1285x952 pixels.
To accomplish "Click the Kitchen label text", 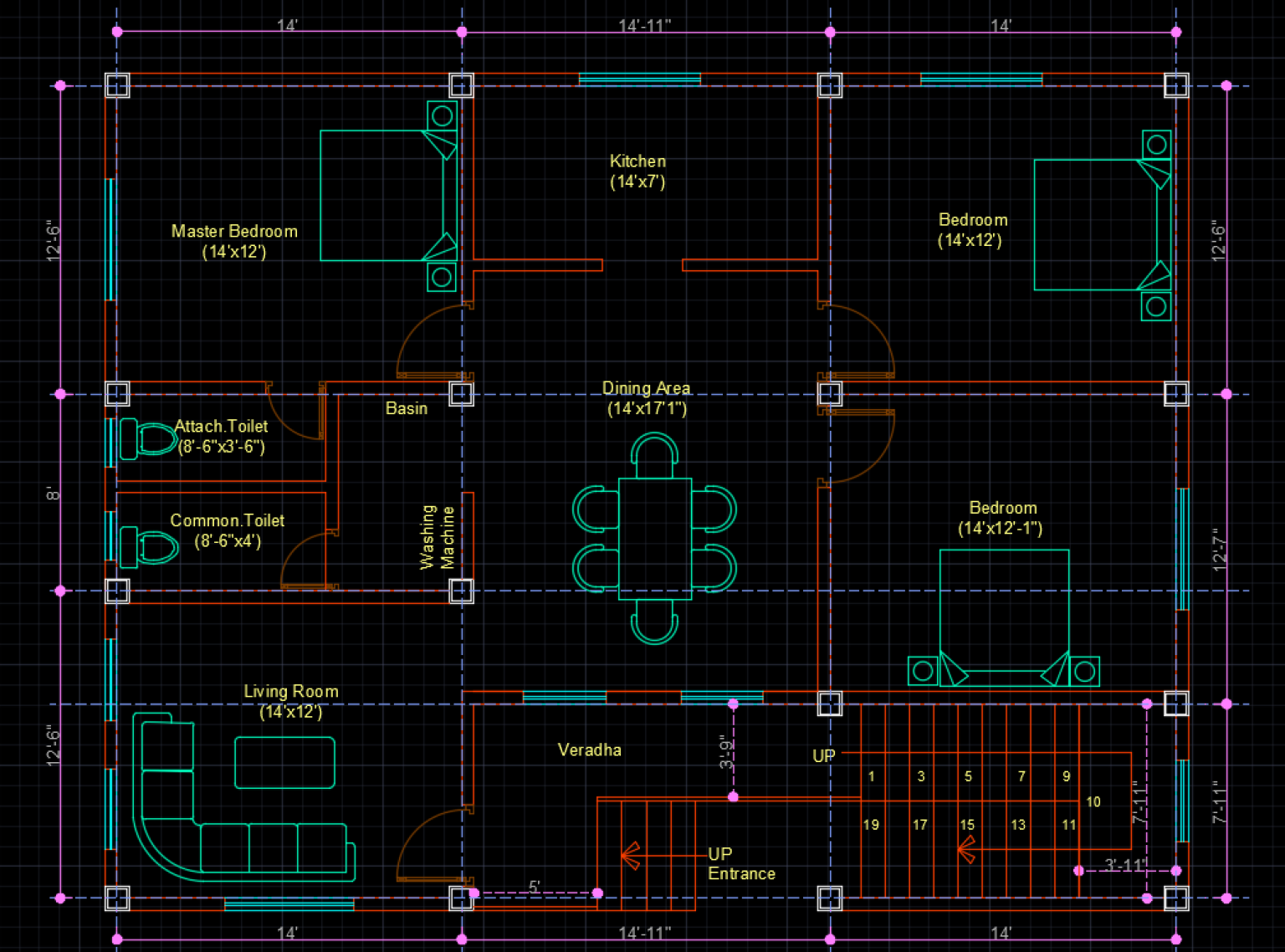I will coord(637,161).
